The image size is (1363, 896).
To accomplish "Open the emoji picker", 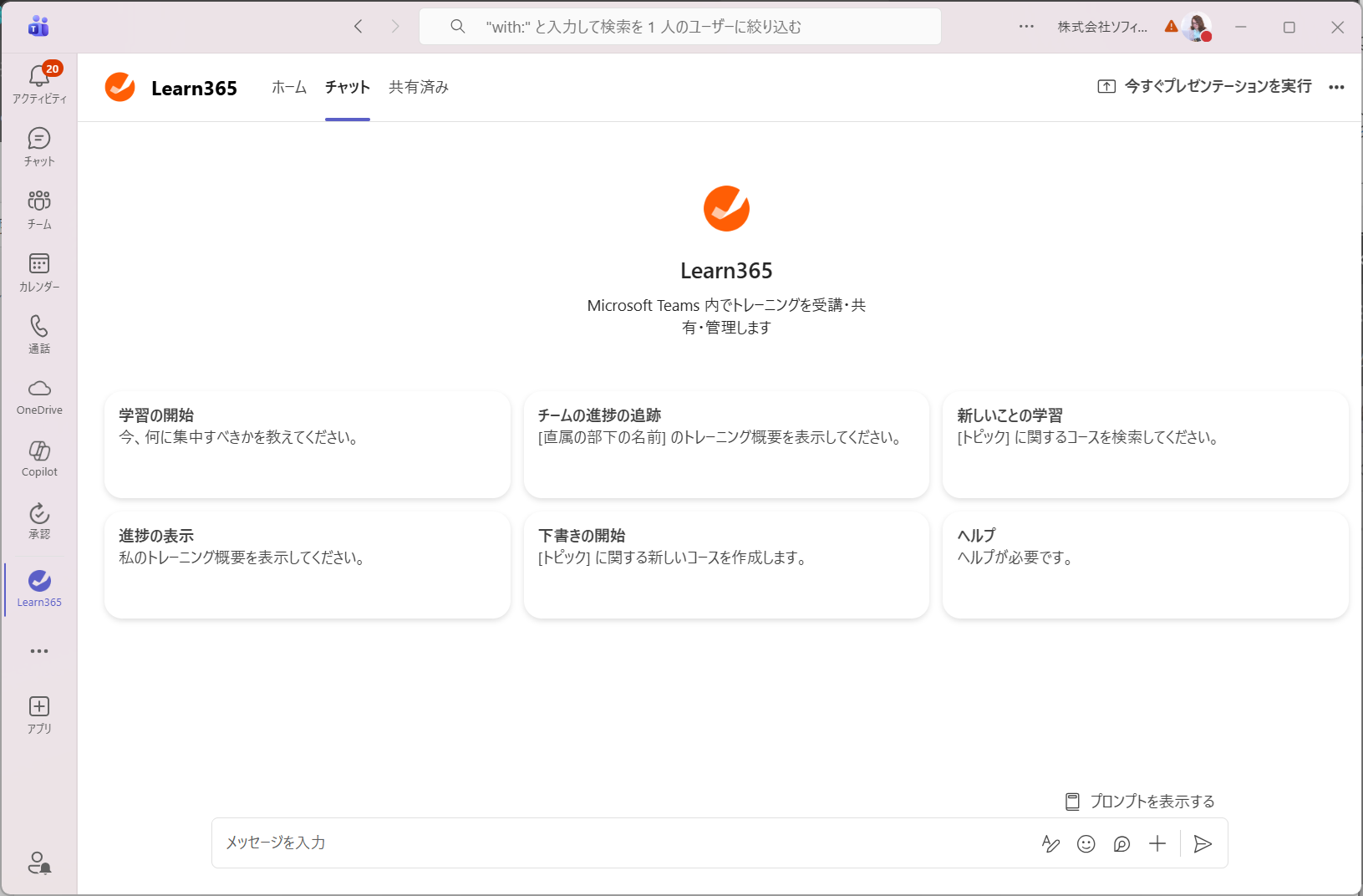I will (x=1086, y=844).
